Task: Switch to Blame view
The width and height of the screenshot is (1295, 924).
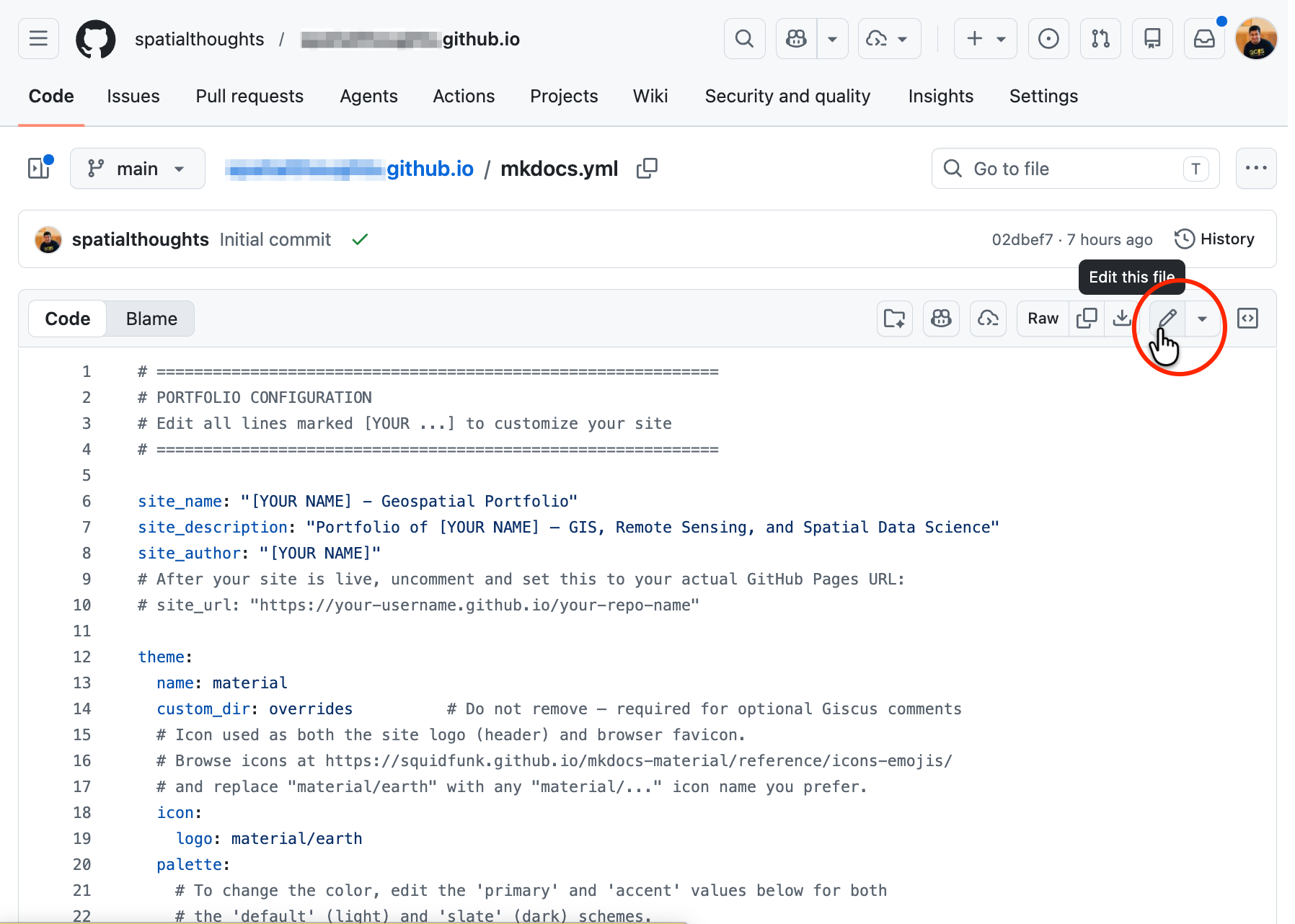Action: [x=151, y=319]
